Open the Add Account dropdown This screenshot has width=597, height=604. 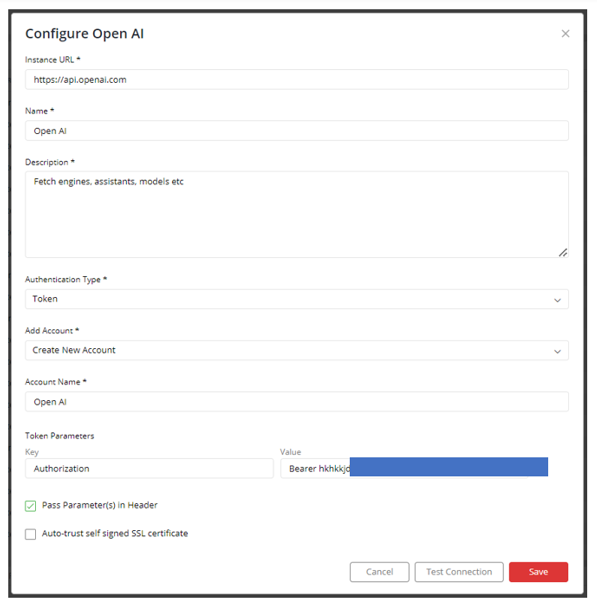[297, 350]
